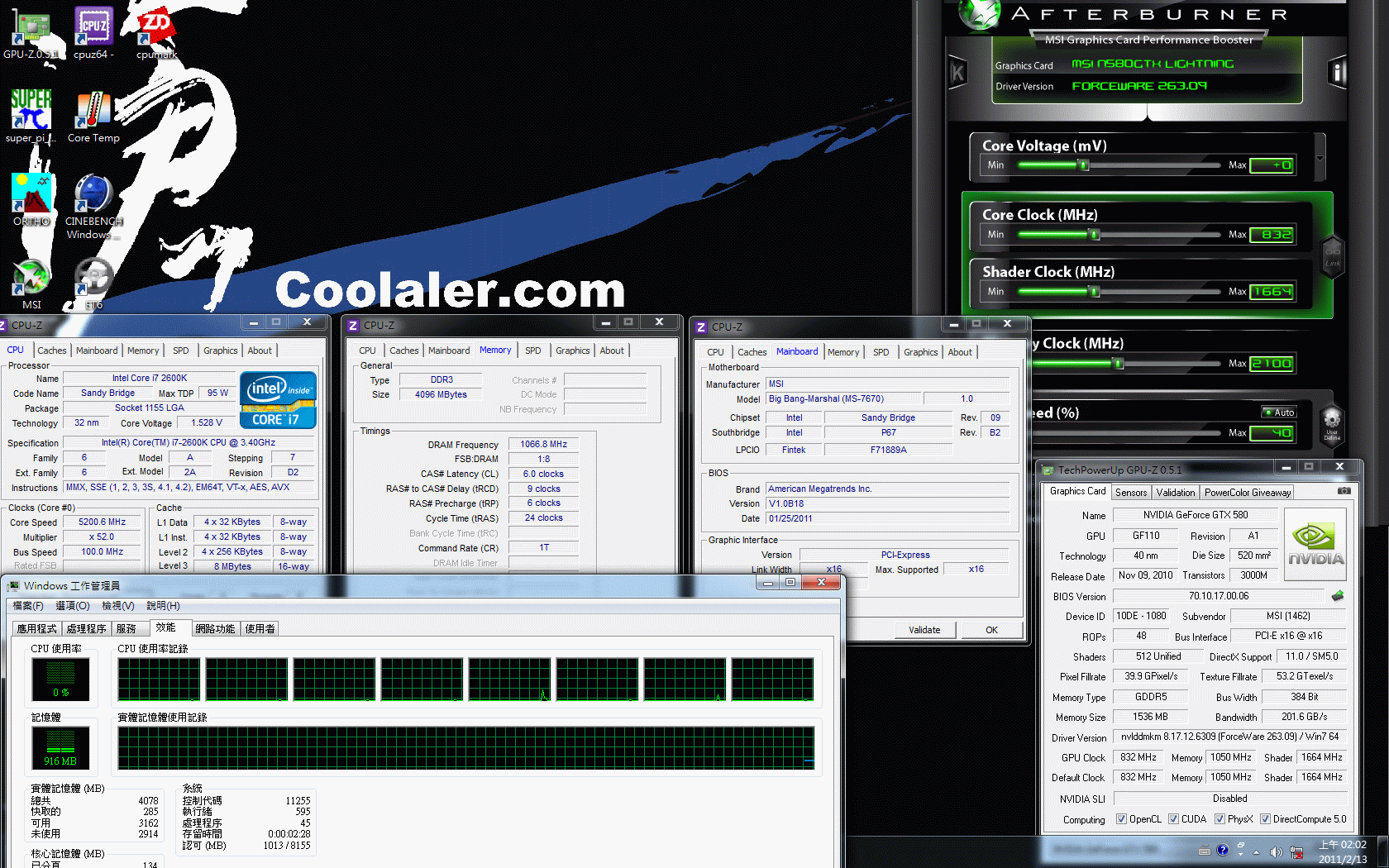Click the Afterburner round logo emblem
Screen dimensions: 1389x868
(x=980, y=14)
